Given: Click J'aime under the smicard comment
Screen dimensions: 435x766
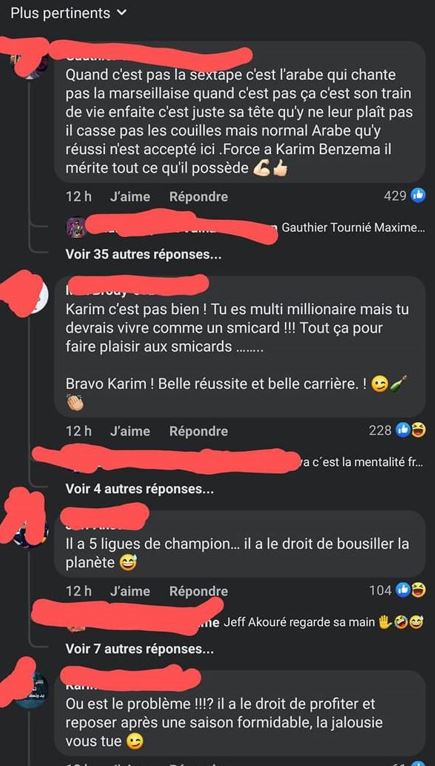Looking at the screenshot, I should point(130,431).
